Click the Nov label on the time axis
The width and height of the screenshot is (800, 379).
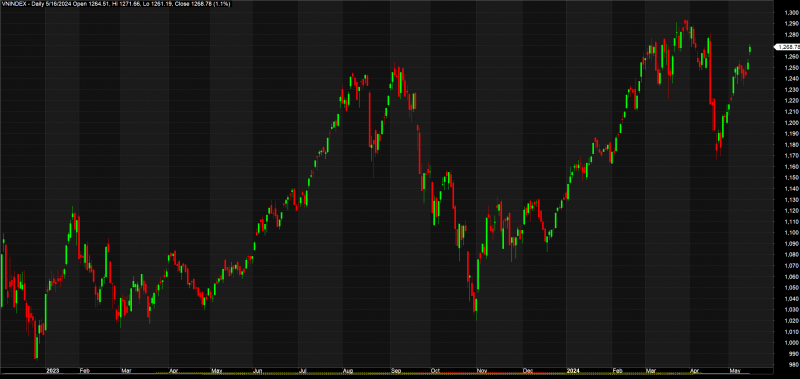481,371
